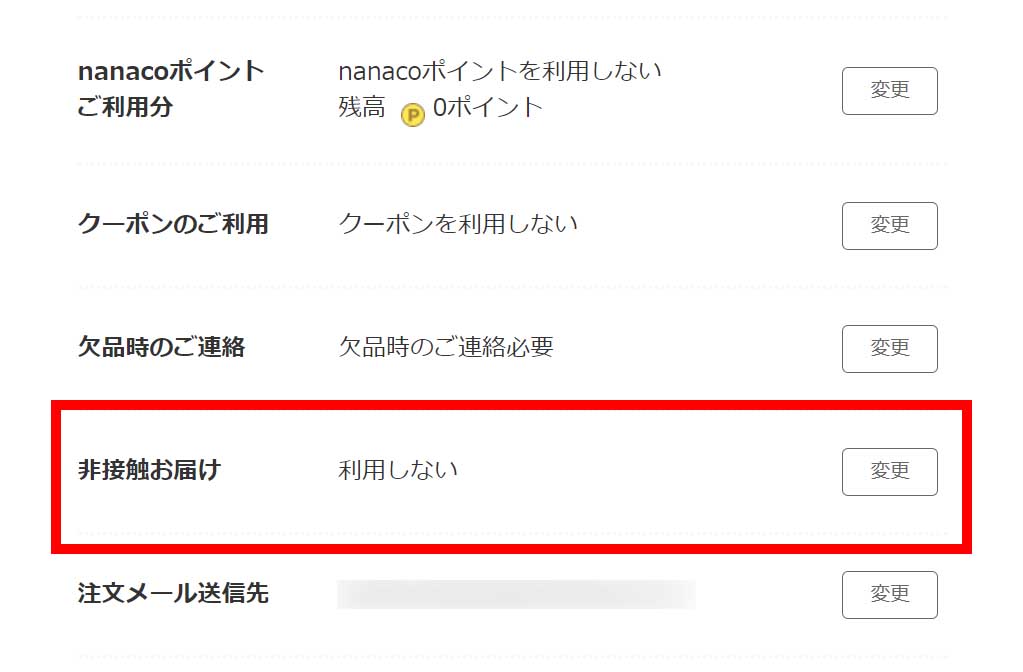Select the クーポンのご利用 row label

coord(173,224)
